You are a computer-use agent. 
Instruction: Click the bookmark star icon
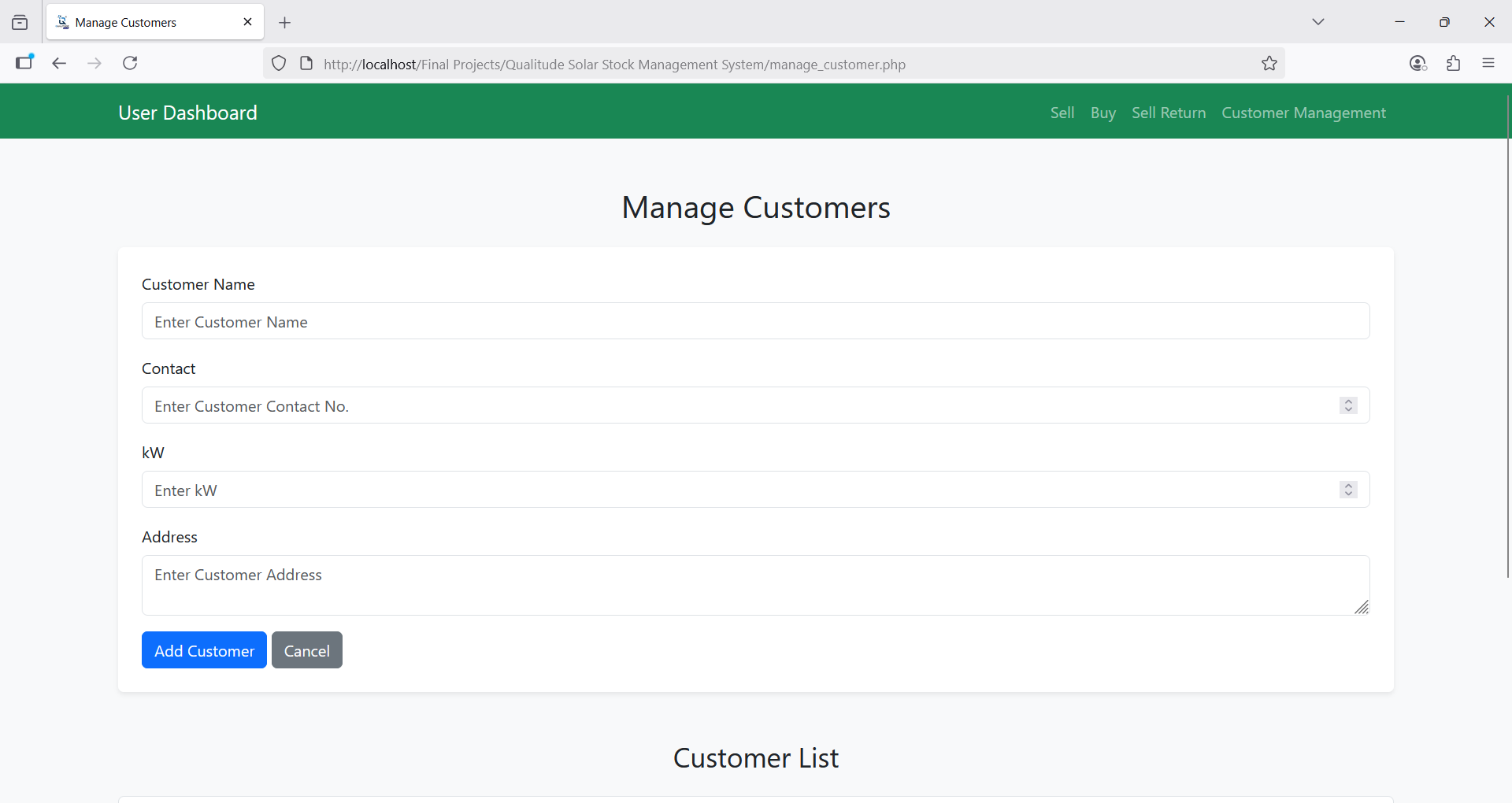pos(1269,64)
